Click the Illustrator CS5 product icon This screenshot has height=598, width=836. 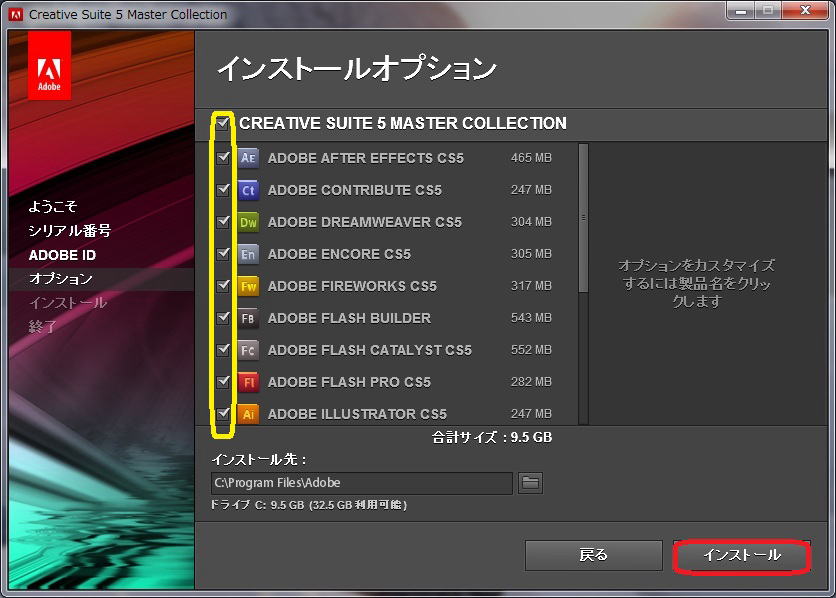point(248,414)
